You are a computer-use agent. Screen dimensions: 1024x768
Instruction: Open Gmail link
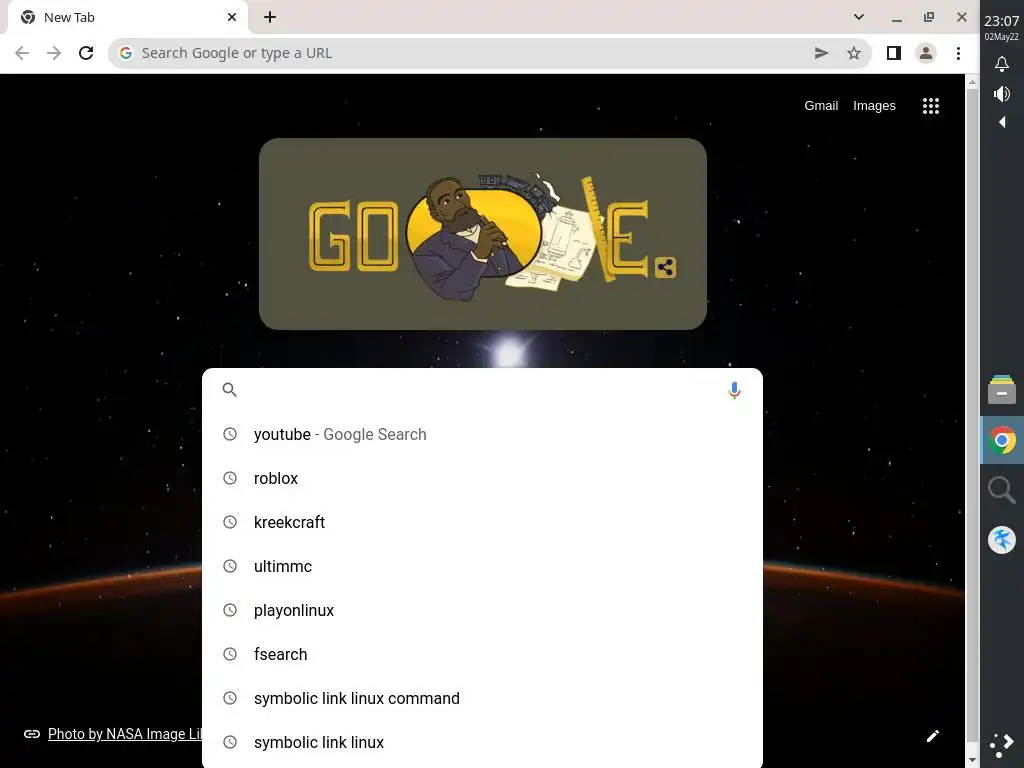click(821, 106)
